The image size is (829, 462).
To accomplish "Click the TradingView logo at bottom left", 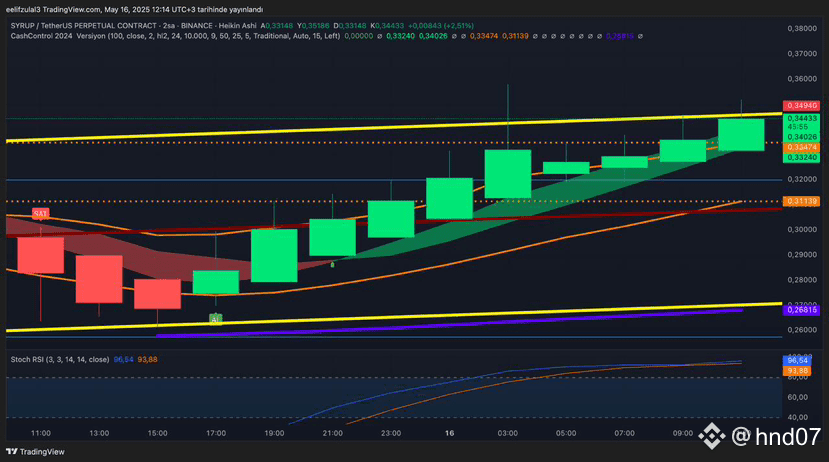I will click(x=35, y=451).
